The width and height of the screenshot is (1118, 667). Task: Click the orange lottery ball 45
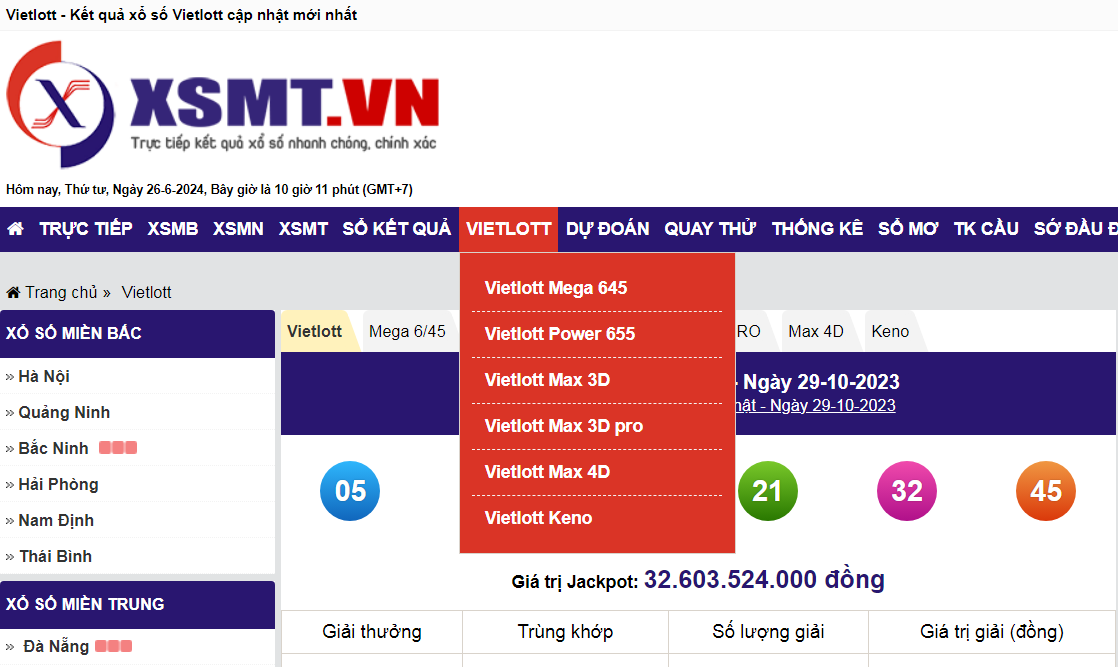tap(1045, 491)
